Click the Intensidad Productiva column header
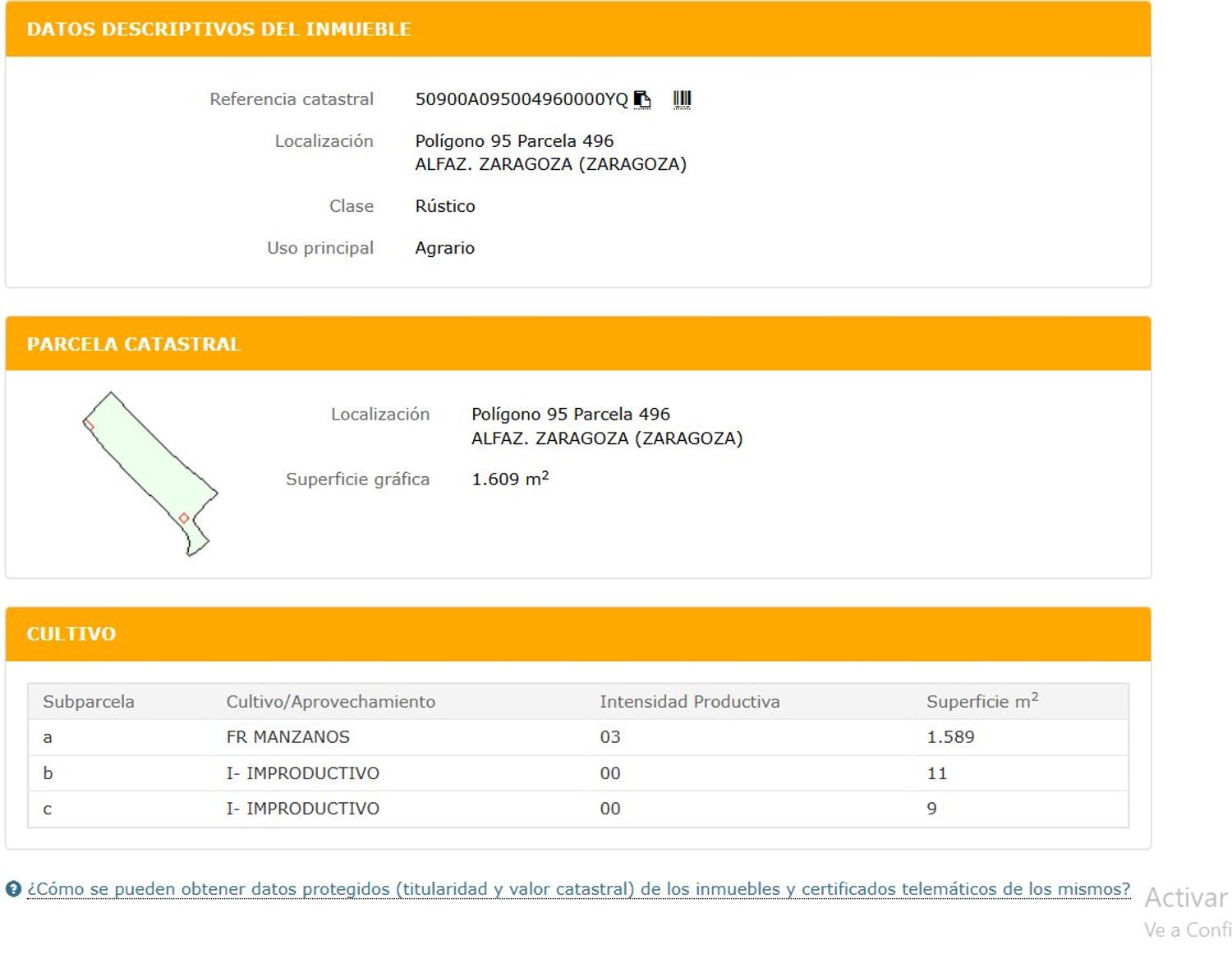This screenshot has width=1232, height=963. [x=689, y=702]
